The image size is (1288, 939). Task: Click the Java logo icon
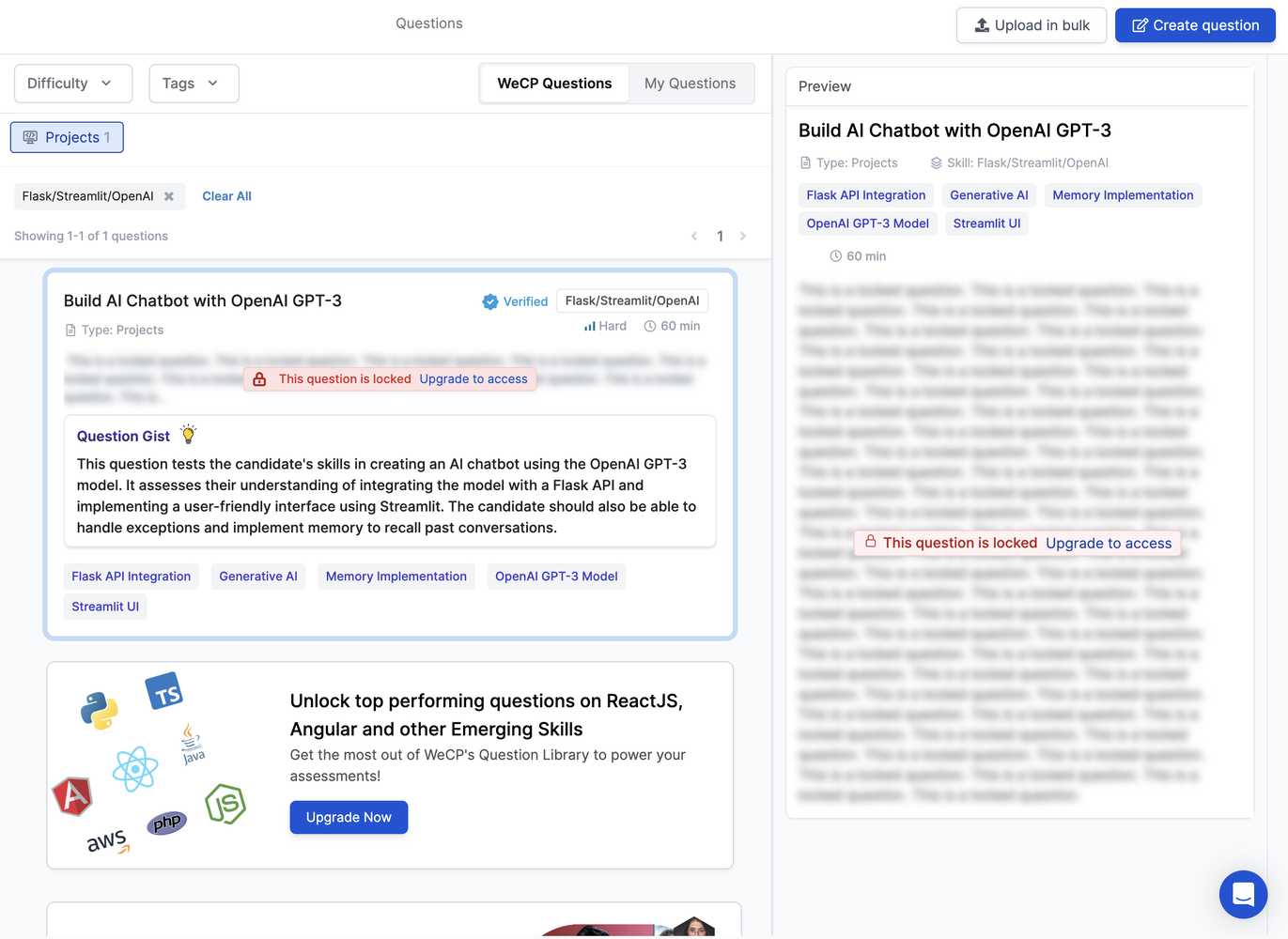[193, 744]
